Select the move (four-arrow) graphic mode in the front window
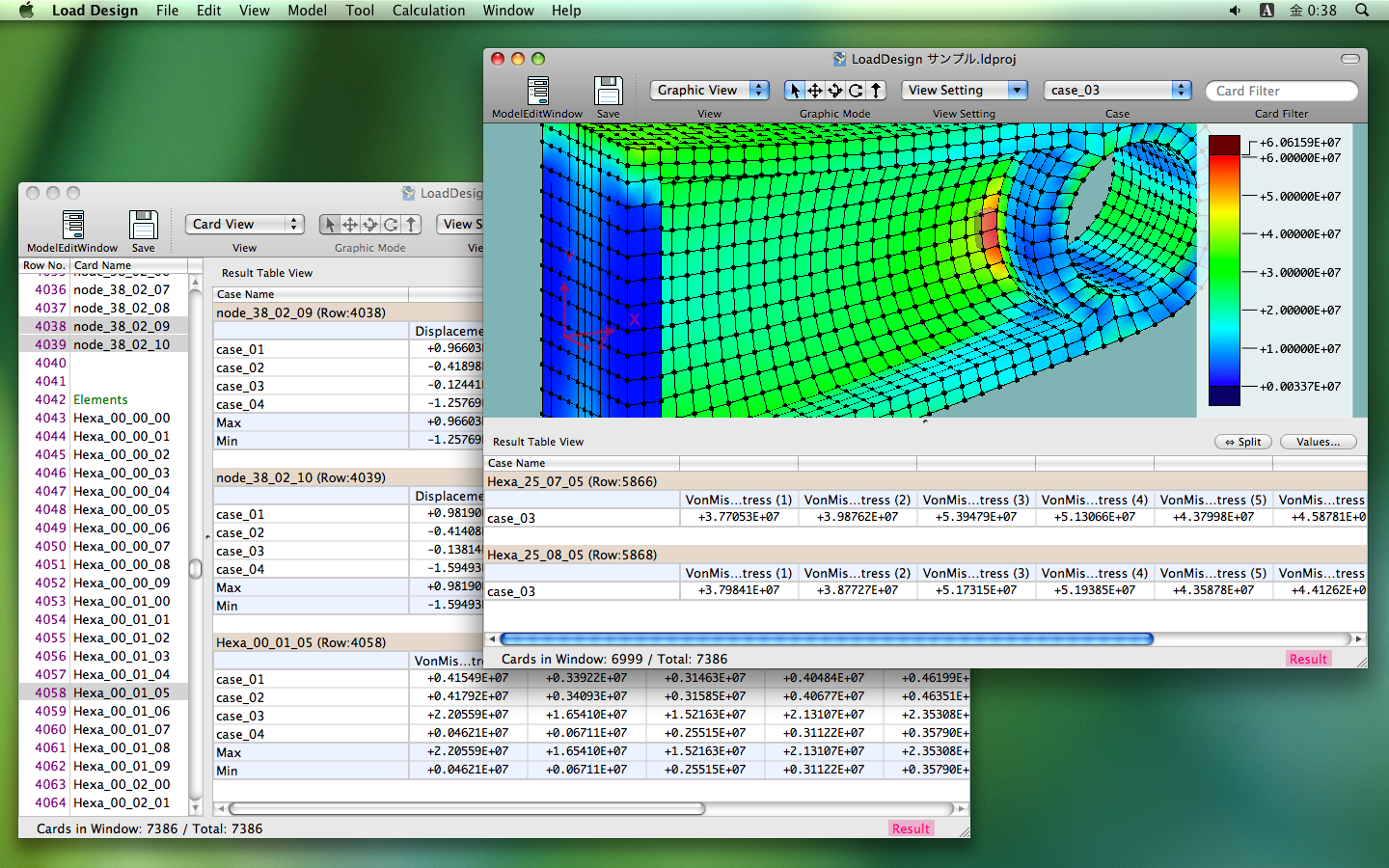1389x868 pixels. click(815, 90)
